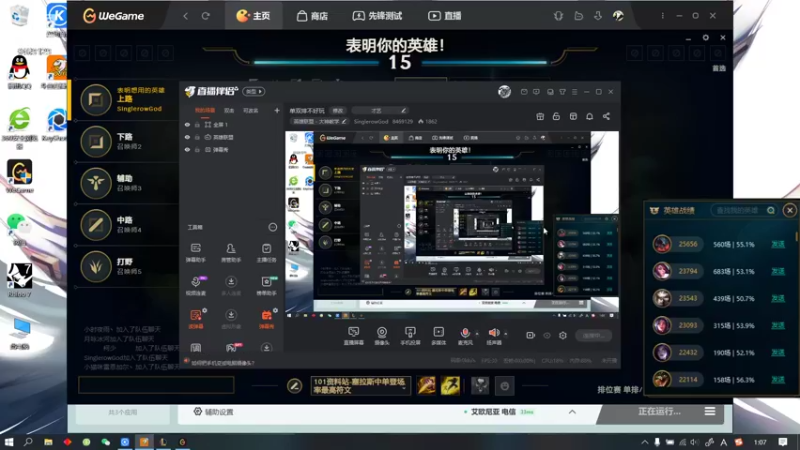Click 发送 link for 683场 row
The width and height of the screenshot is (800, 450).
[x=778, y=271]
